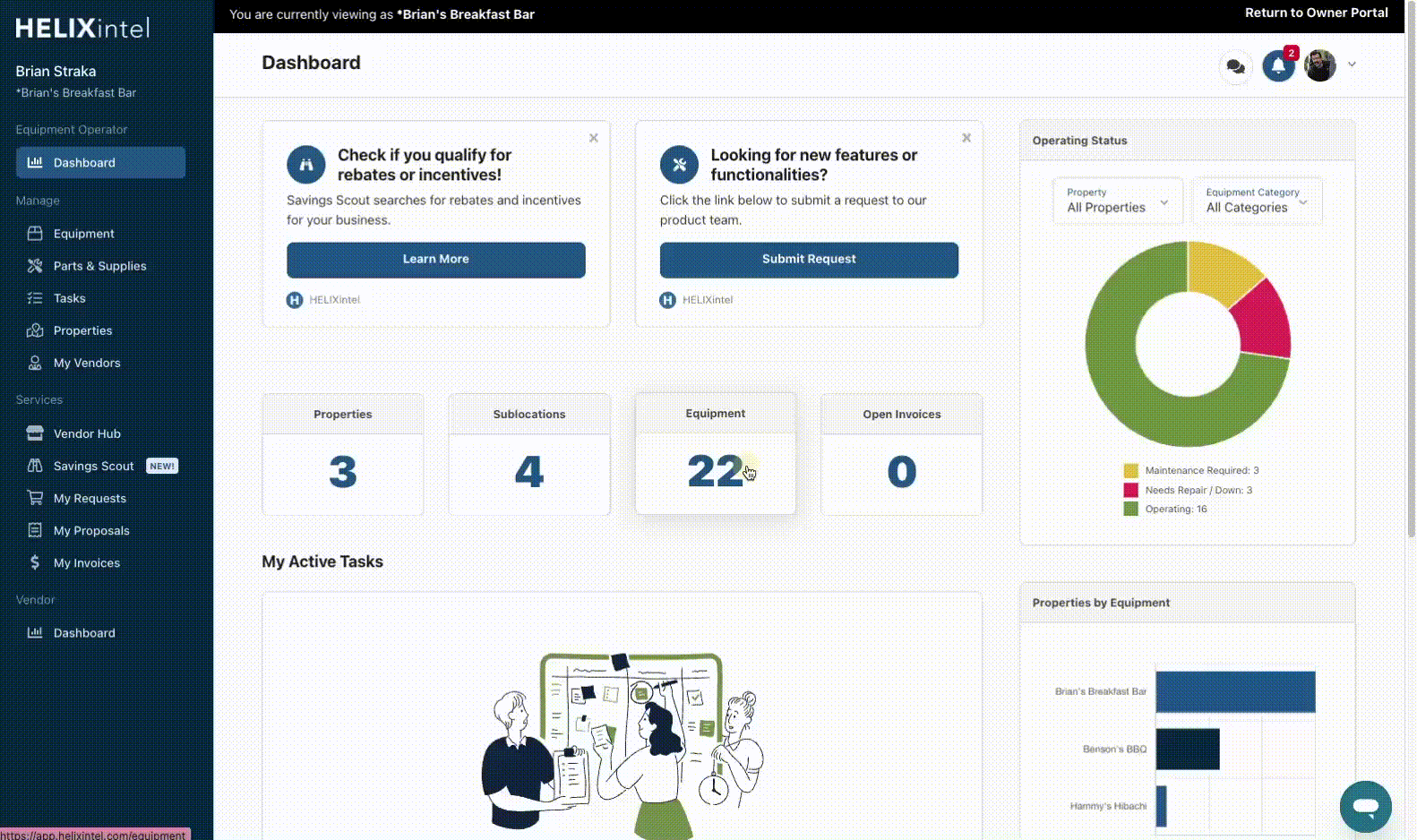Expand the Equipment Category dropdown

point(1257,201)
